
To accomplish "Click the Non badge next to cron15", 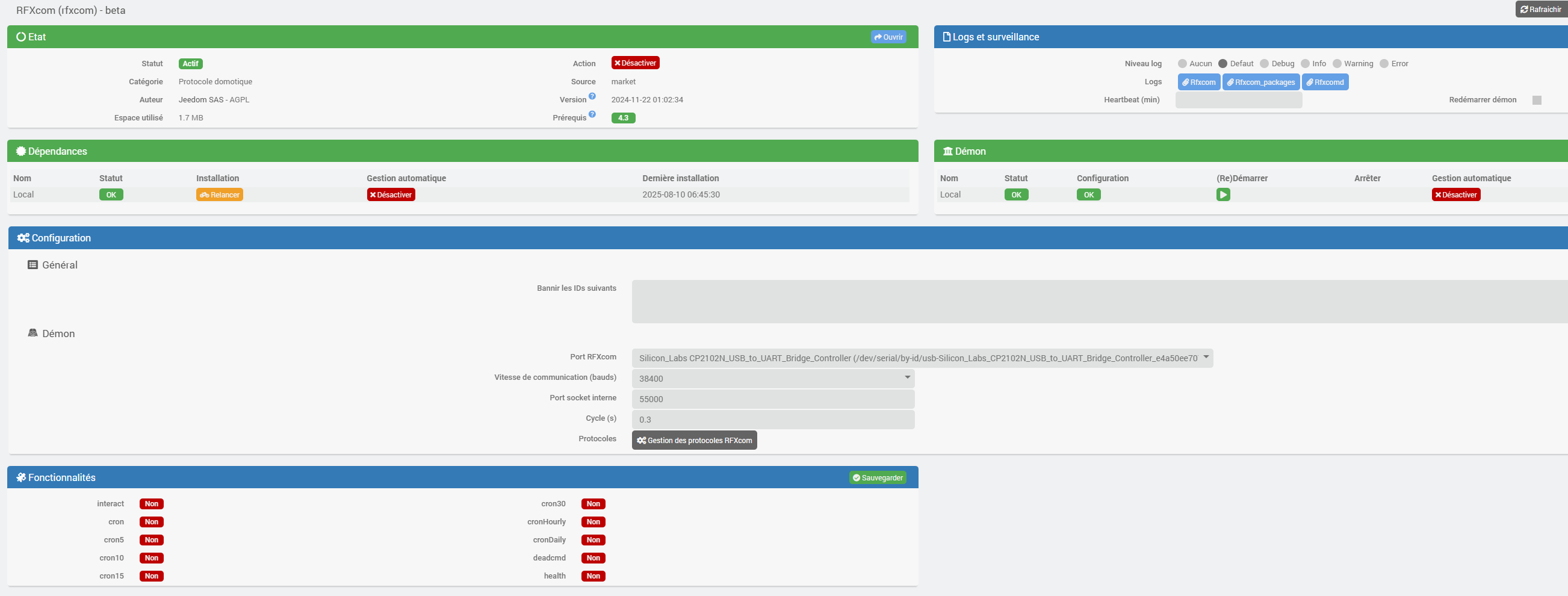I will 152,577.
